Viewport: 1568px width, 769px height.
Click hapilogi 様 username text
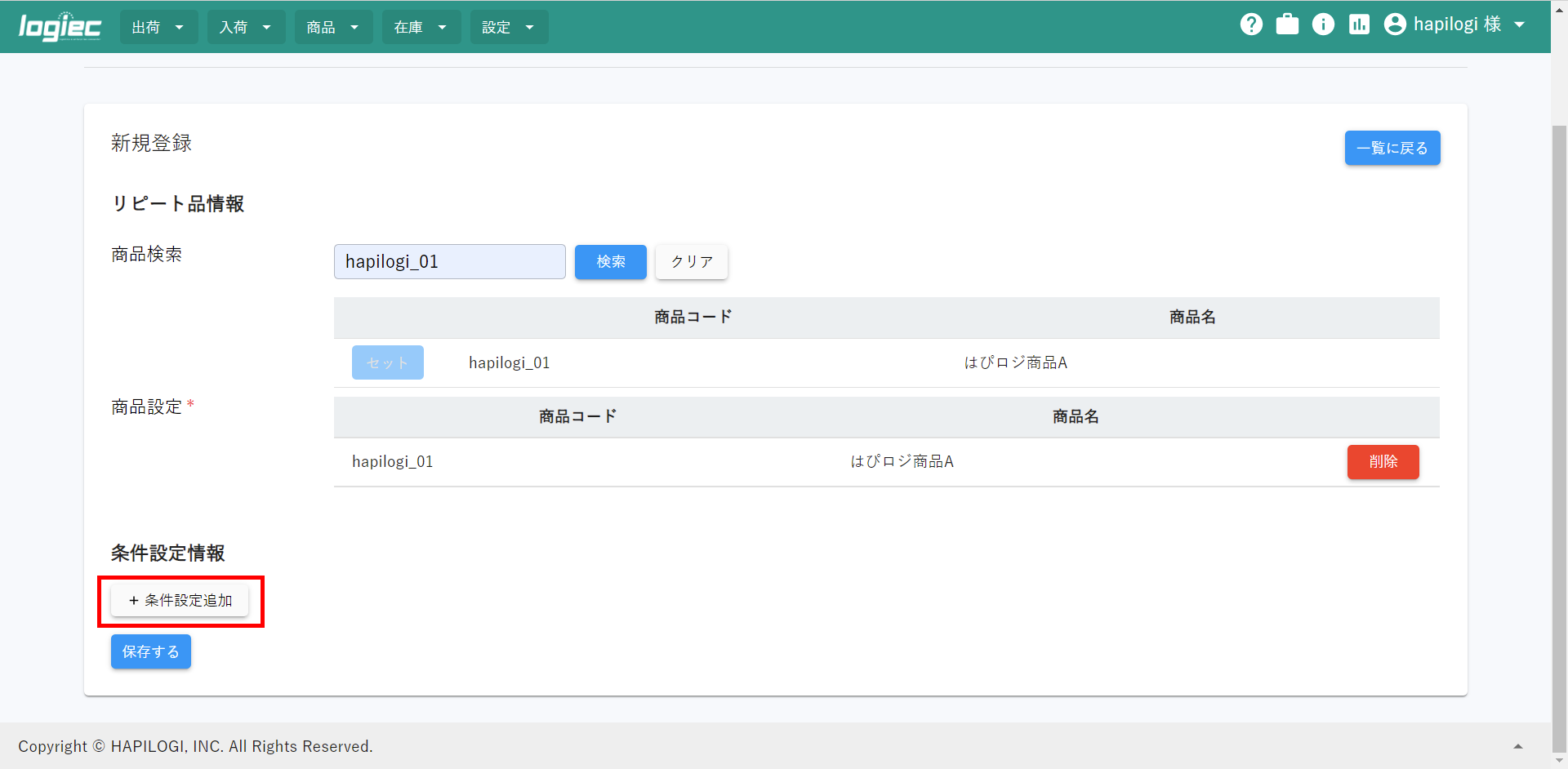point(1458,24)
